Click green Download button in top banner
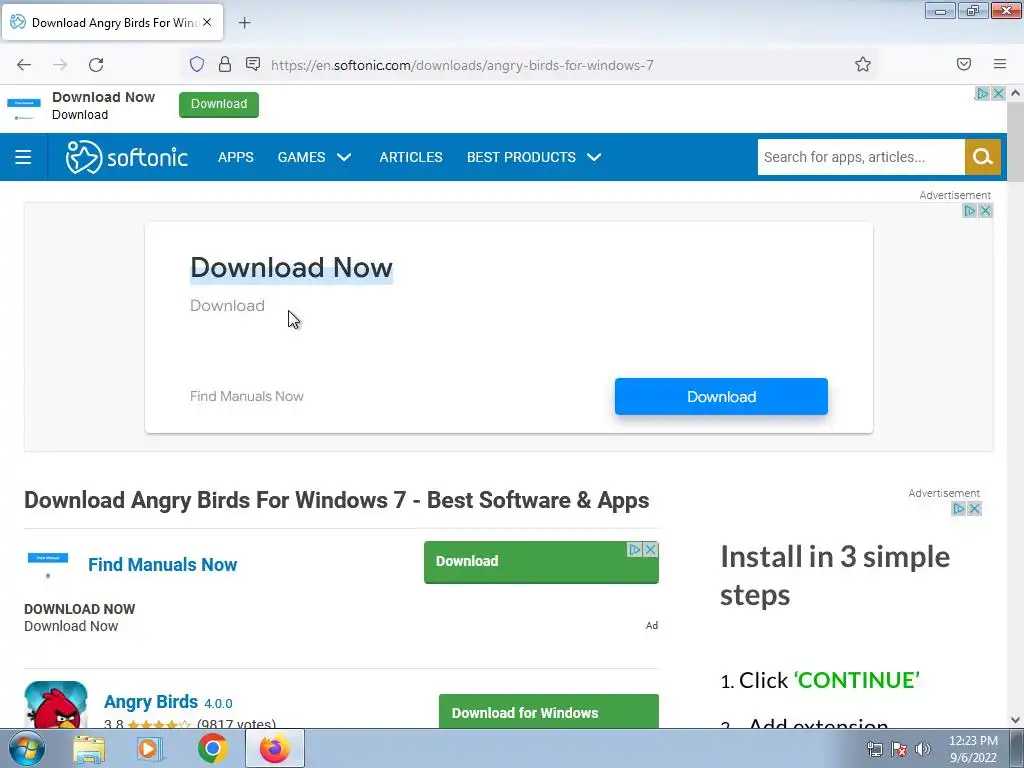Screen dimensions: 1024x768 tap(219, 104)
